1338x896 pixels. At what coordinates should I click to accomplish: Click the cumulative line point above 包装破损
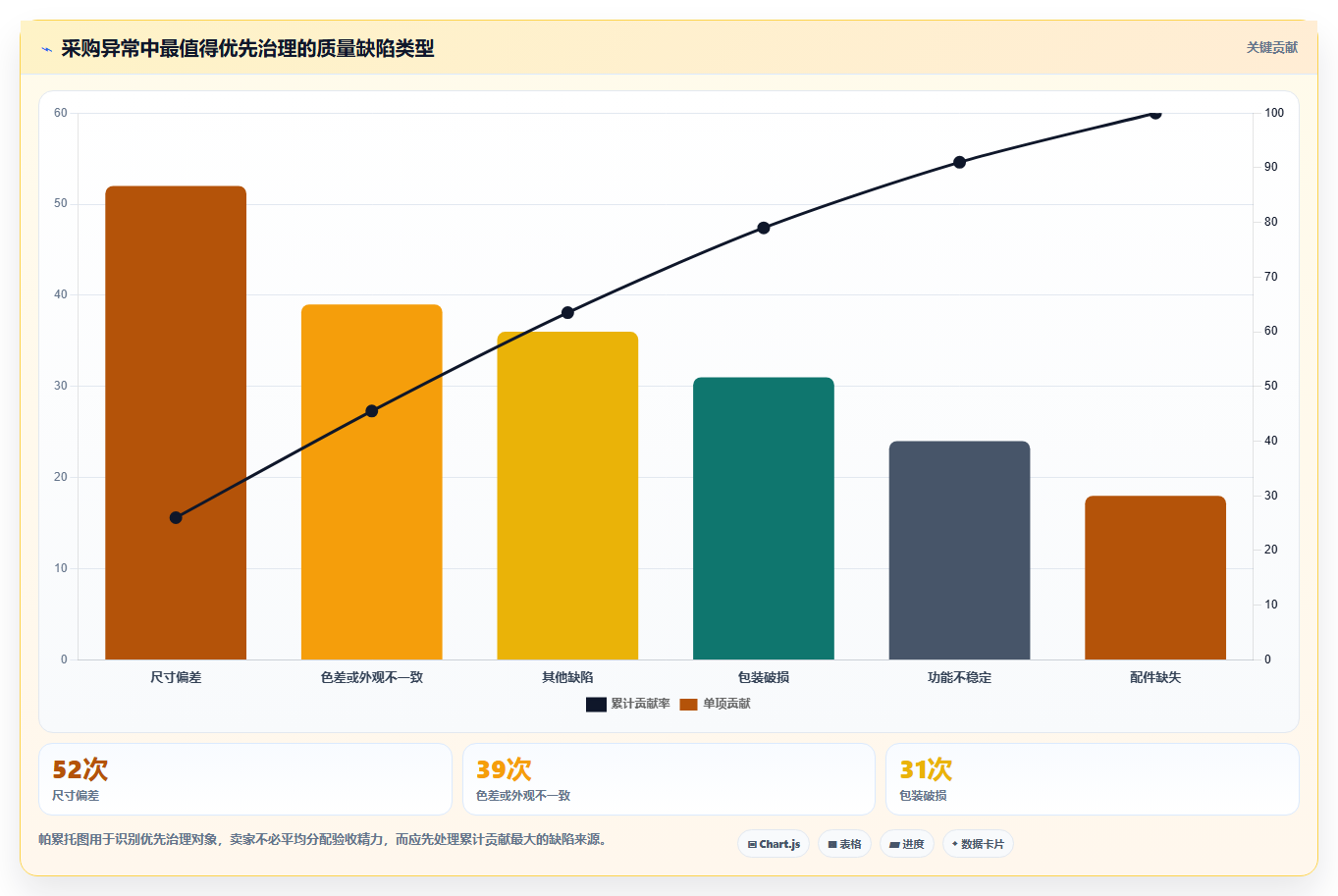764,229
